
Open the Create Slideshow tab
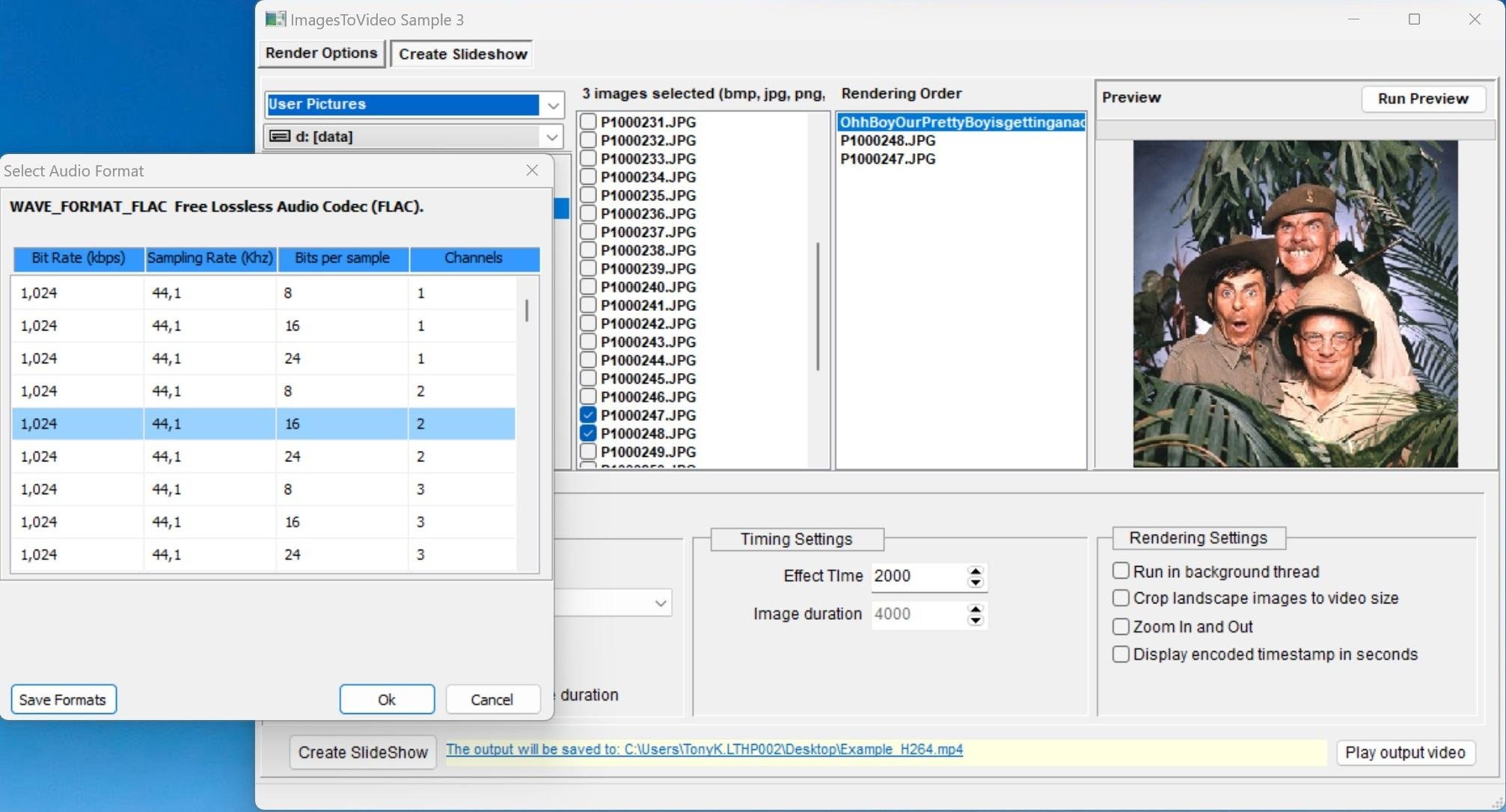pyautogui.click(x=462, y=54)
